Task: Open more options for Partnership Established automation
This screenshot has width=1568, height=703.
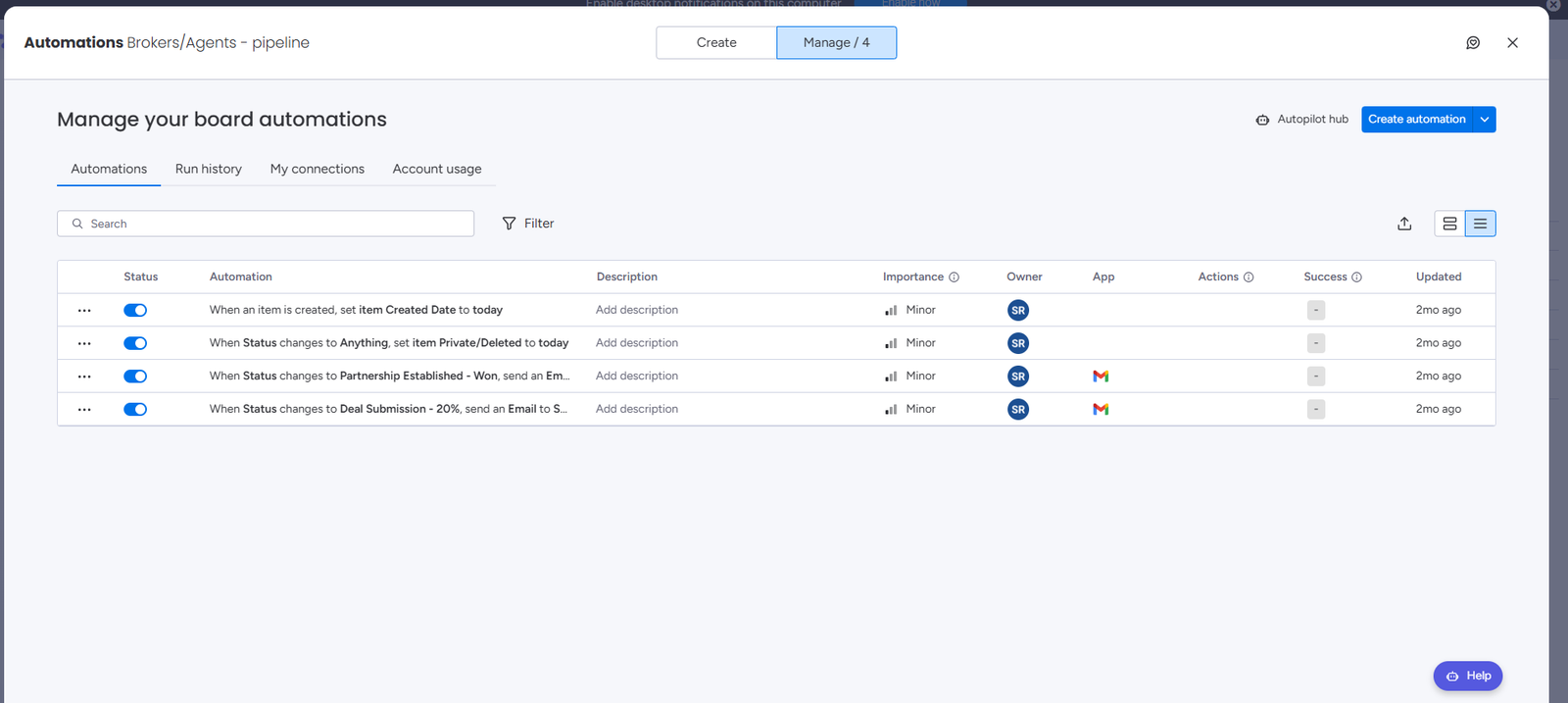Action: [84, 377]
